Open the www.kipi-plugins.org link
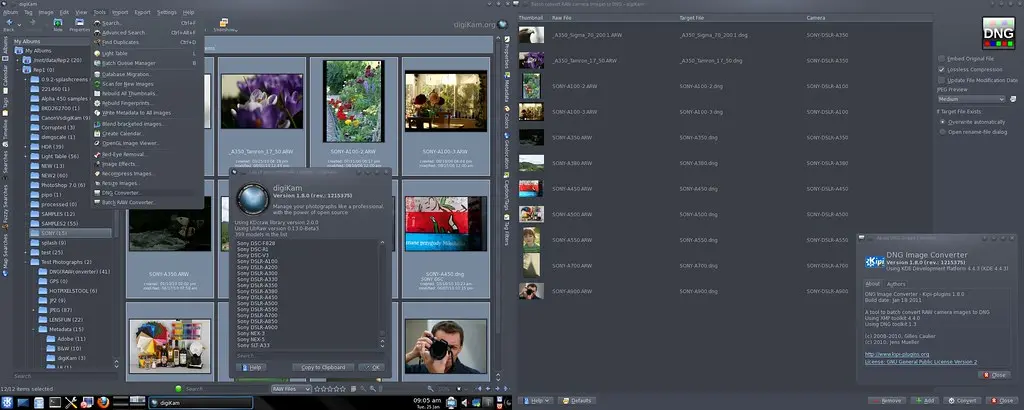The width and height of the screenshot is (1024, 410). point(897,355)
